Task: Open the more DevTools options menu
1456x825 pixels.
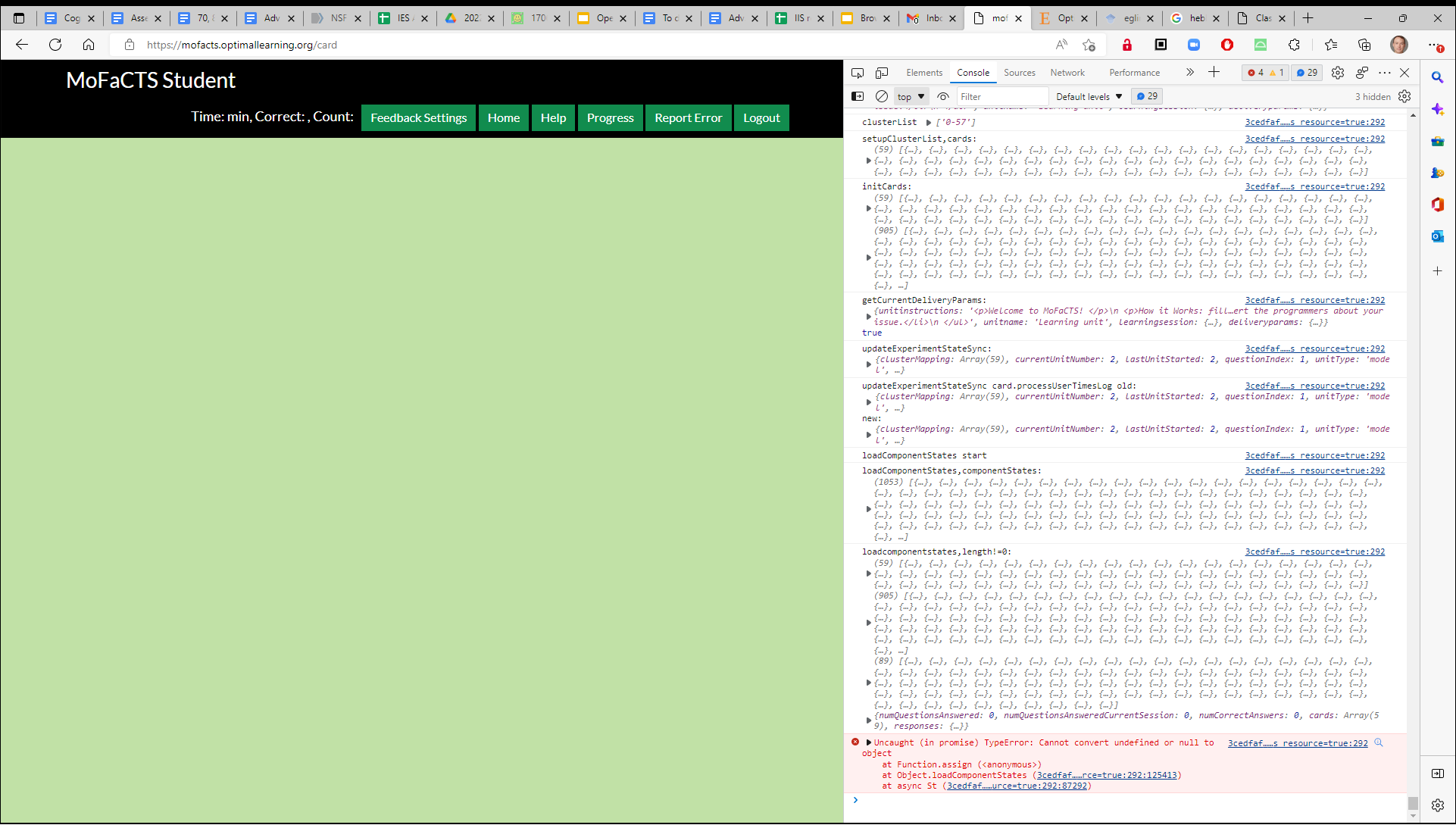Action: pyautogui.click(x=1386, y=73)
